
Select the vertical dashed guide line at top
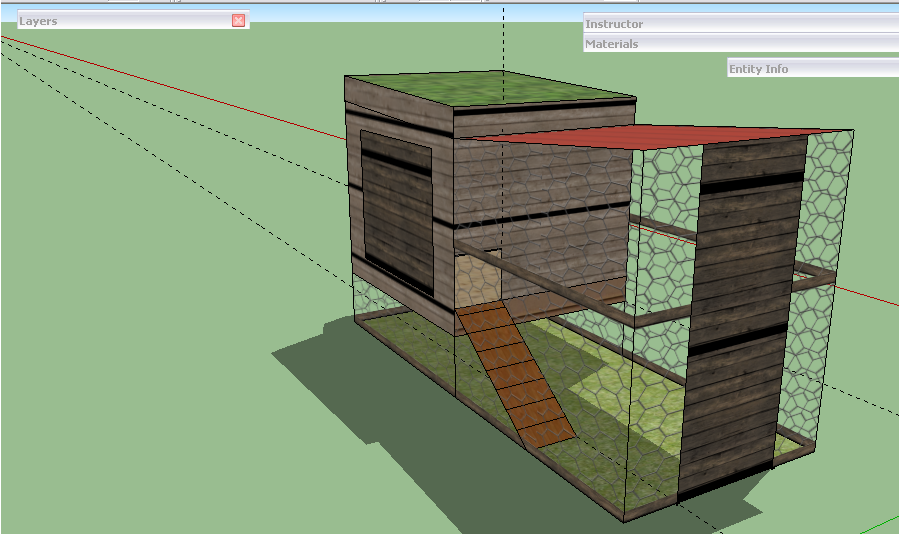coord(503,40)
